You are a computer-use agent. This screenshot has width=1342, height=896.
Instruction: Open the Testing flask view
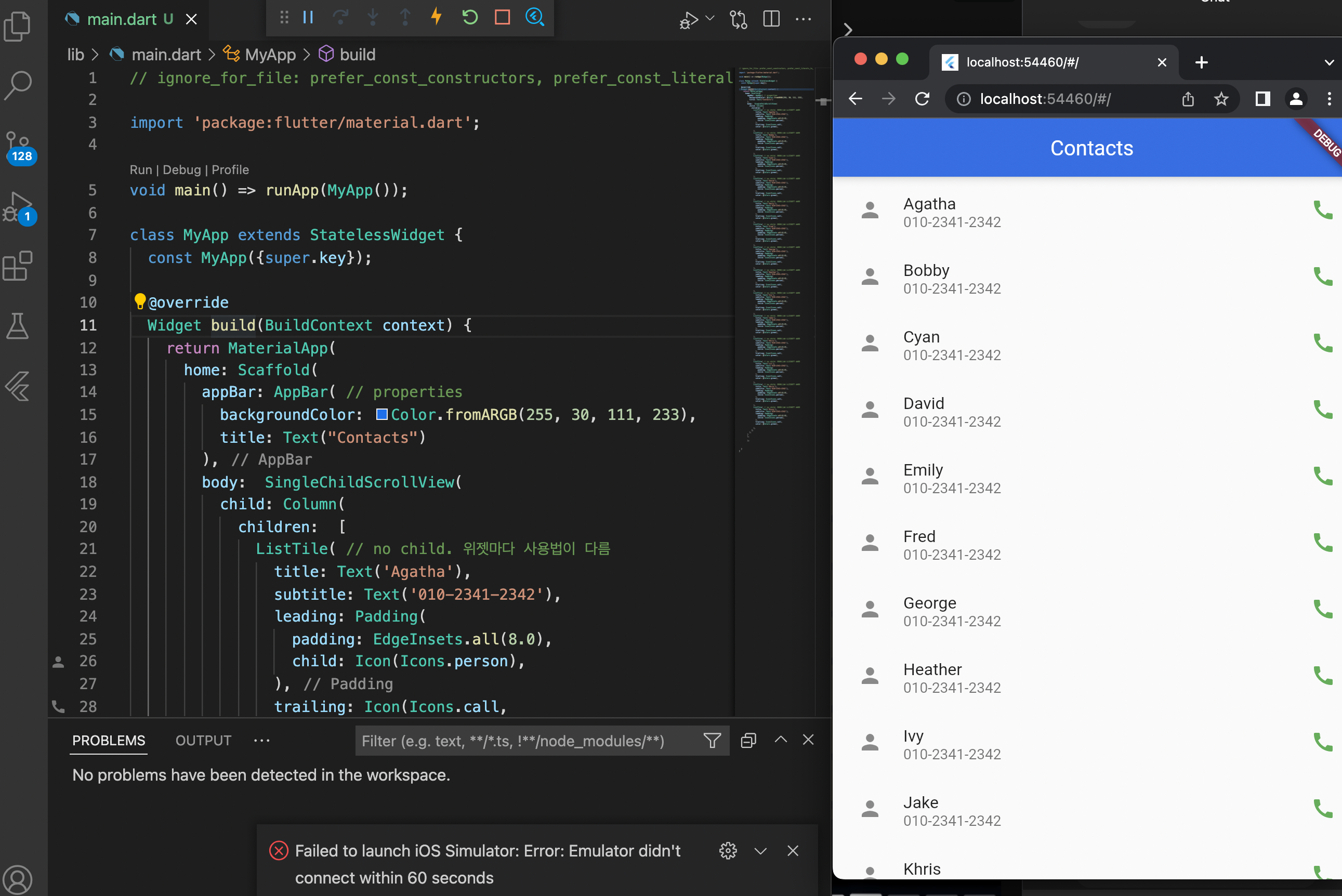tap(18, 326)
